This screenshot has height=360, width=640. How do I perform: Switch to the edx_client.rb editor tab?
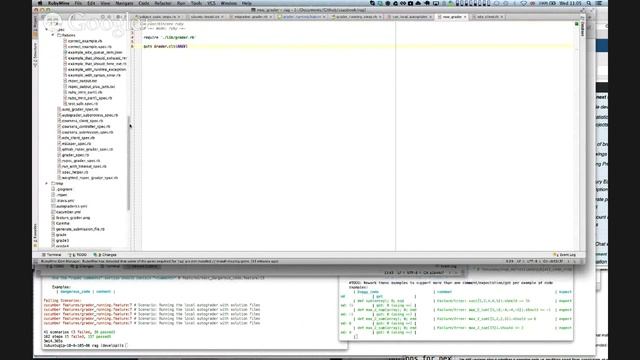coord(487,17)
